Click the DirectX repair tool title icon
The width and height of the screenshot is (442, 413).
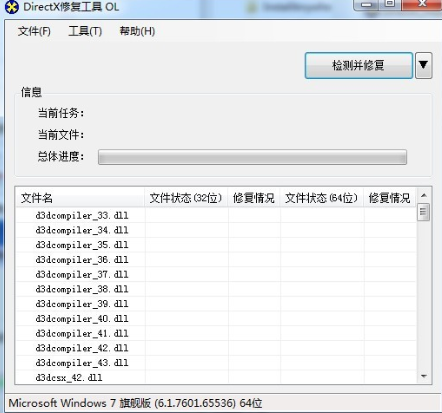click(12, 7)
